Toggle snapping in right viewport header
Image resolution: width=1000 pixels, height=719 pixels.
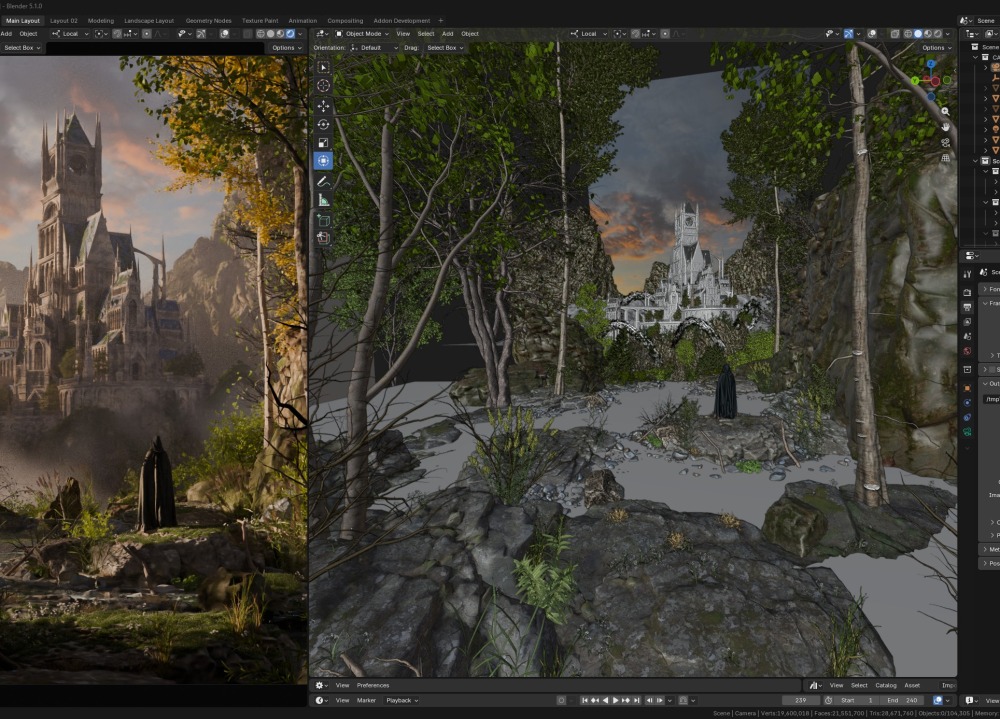click(636, 34)
